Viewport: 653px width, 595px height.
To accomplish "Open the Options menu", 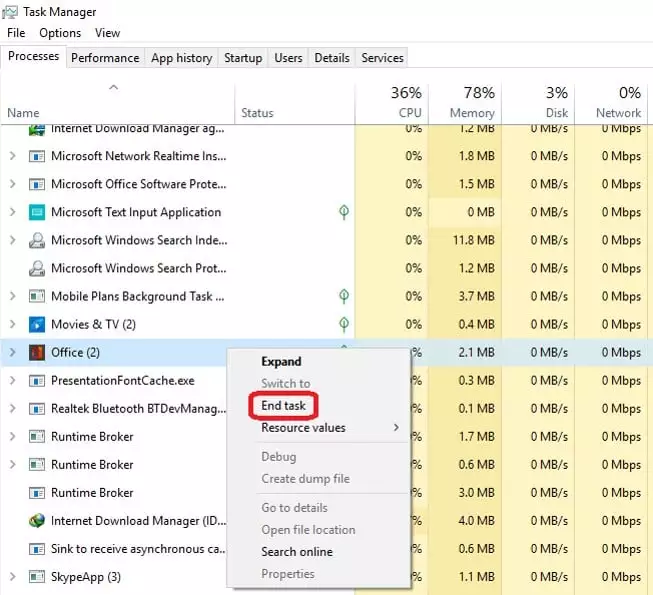I will [60, 33].
